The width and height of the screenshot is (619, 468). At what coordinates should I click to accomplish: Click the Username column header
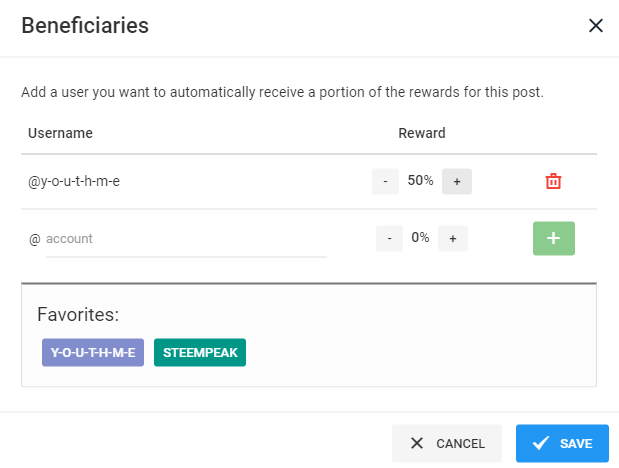60,133
